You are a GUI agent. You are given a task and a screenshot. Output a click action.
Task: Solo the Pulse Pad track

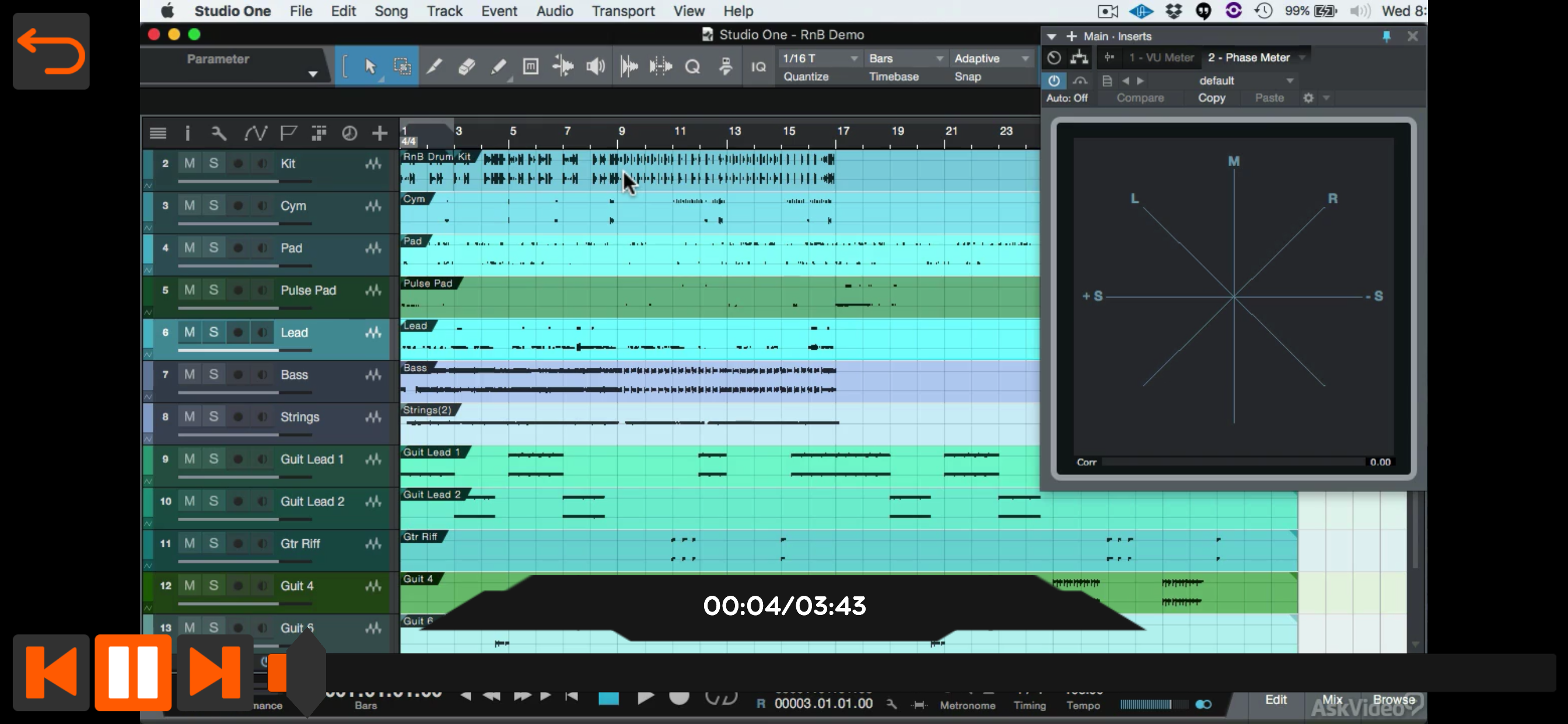[213, 290]
